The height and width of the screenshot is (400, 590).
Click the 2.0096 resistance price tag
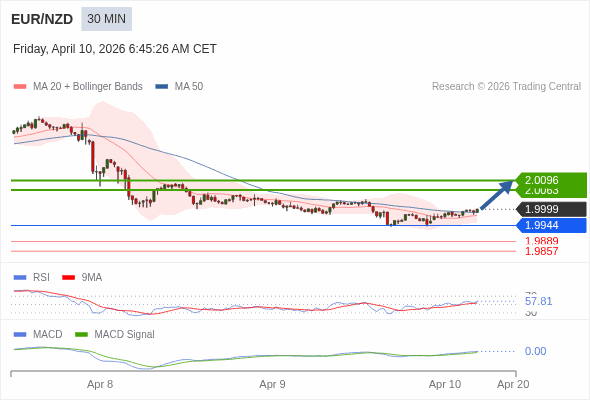(551, 180)
